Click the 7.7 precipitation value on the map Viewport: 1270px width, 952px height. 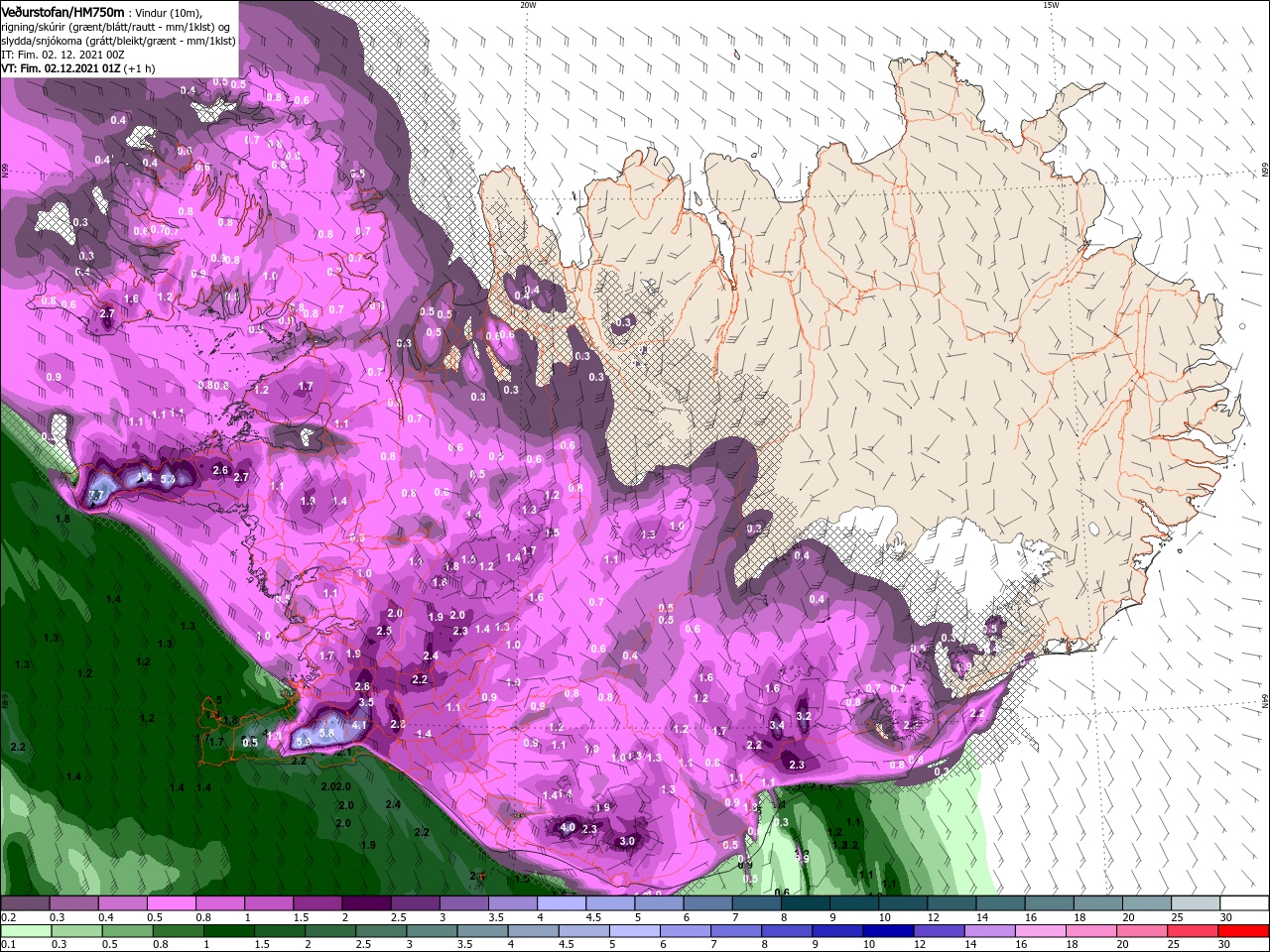point(96,495)
